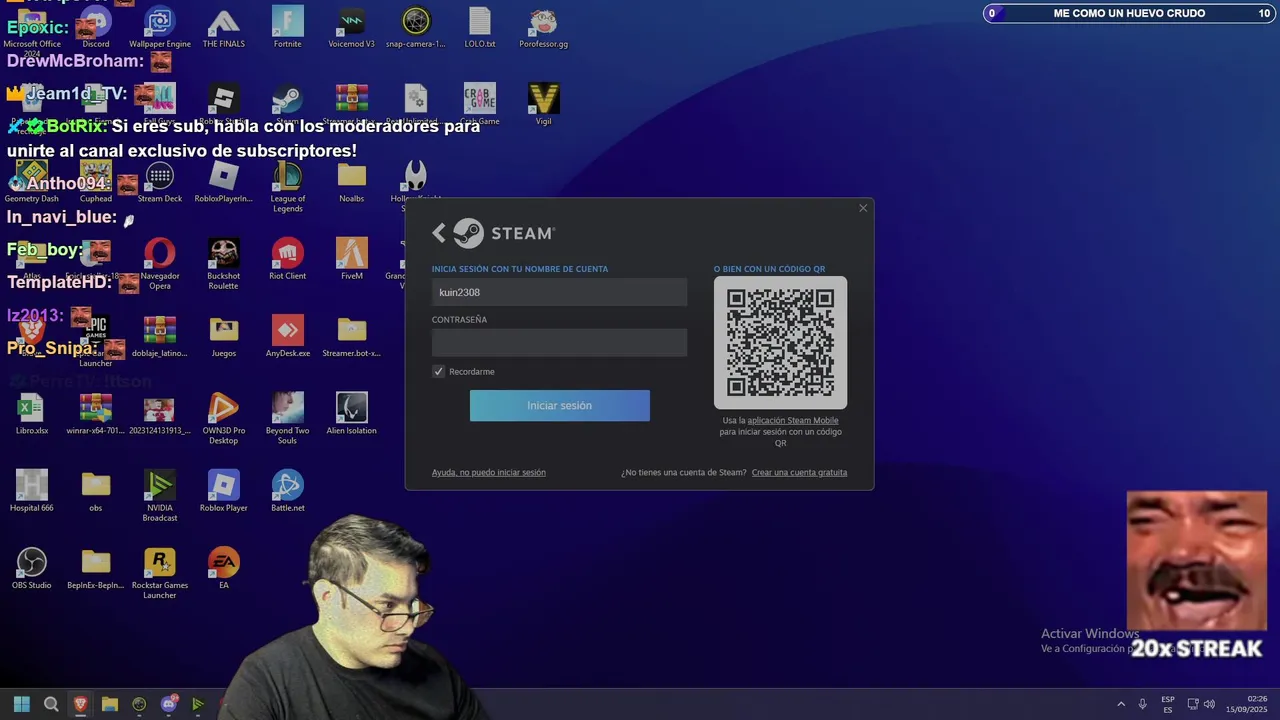Screen dimensions: 1280x720
Task: Open the Windows Start menu
Action: tap(21, 704)
